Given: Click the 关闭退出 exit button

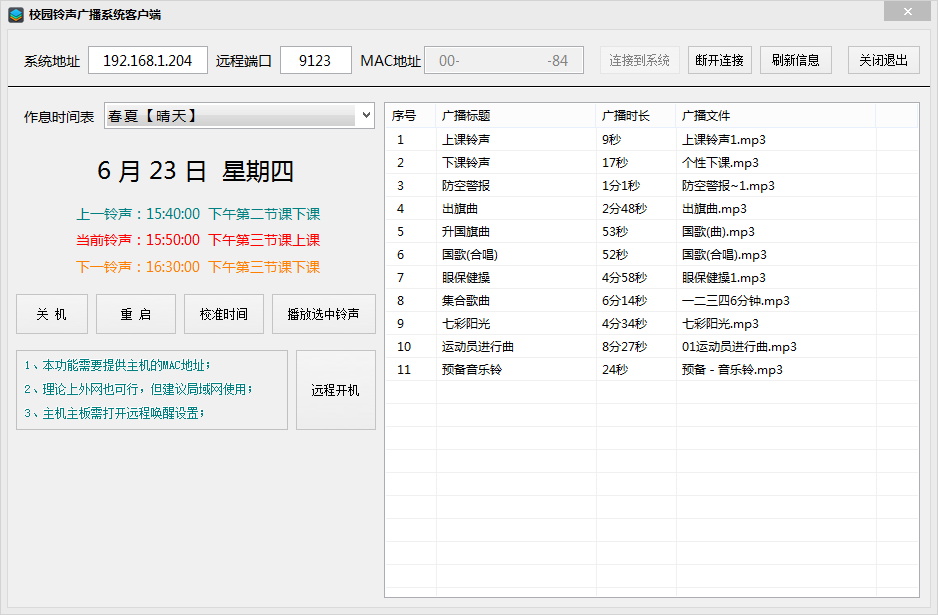Looking at the screenshot, I should pyautogui.click(x=882, y=60).
